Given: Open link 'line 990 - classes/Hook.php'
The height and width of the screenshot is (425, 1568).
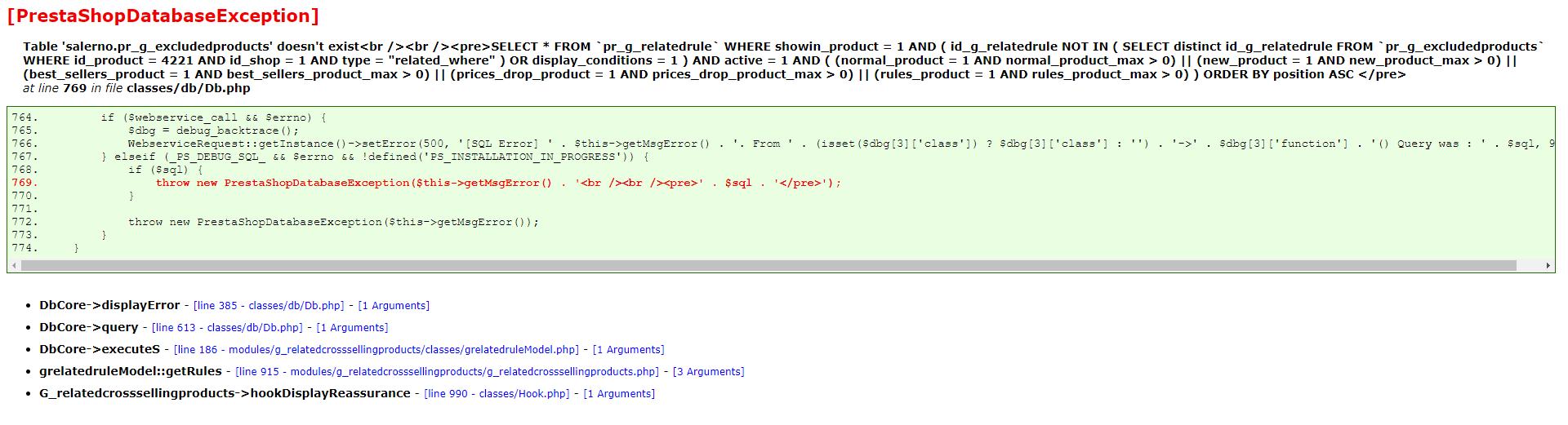Looking at the screenshot, I should click(497, 394).
